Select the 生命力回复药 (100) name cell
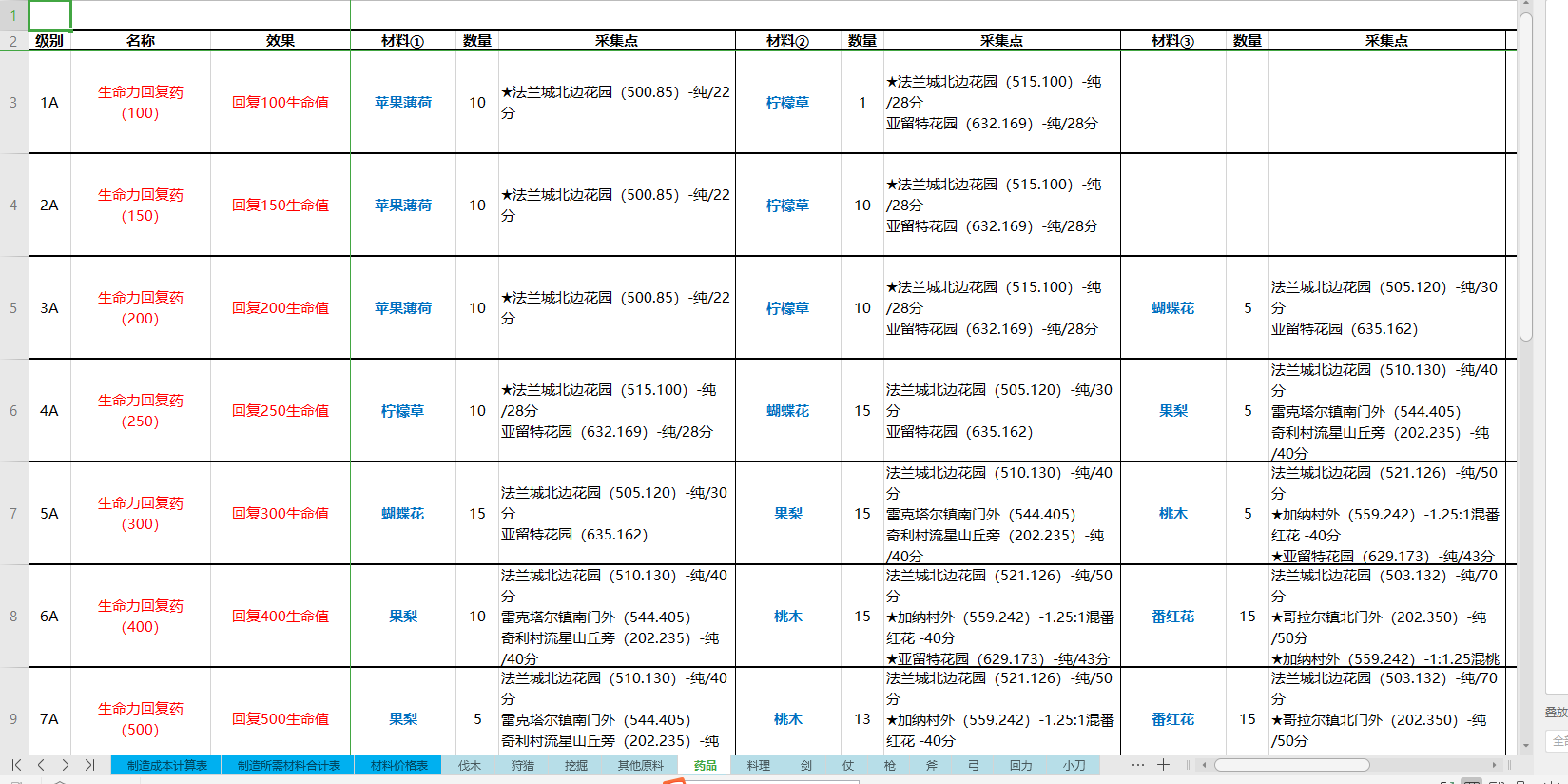Viewport: 1568px width, 784px height. tap(141, 102)
